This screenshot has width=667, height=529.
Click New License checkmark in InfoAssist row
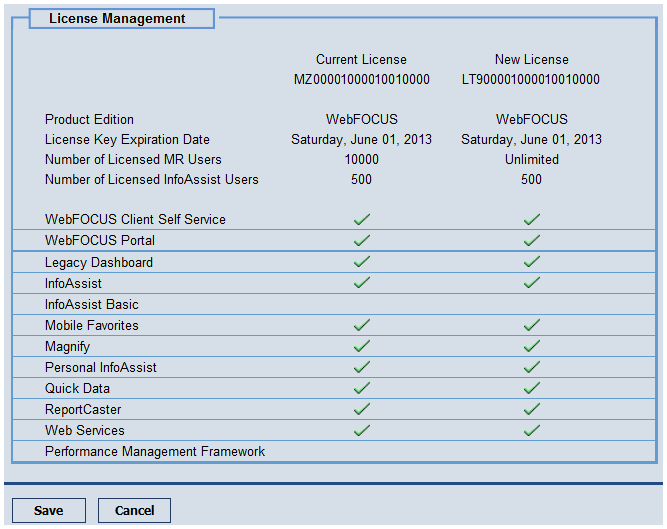(x=532, y=282)
